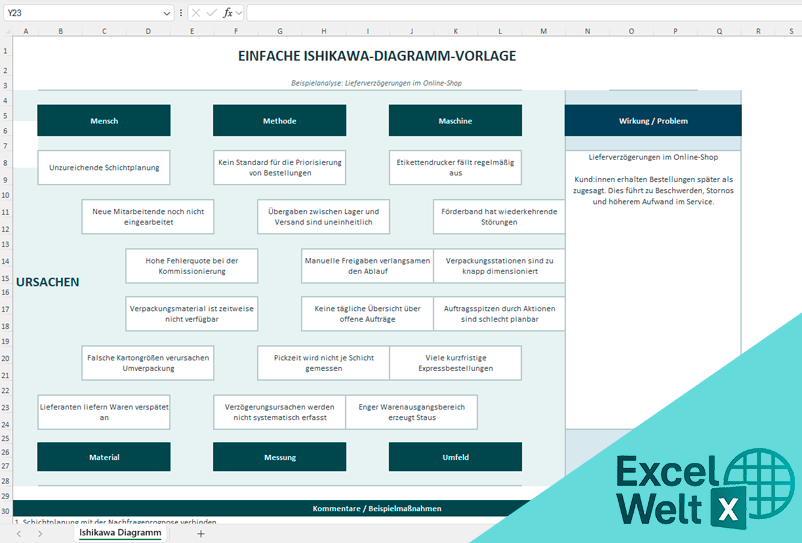Click cell Manuelle Freigaben verlangsamen den Ablauf
The image size is (802, 543).
pos(367,266)
